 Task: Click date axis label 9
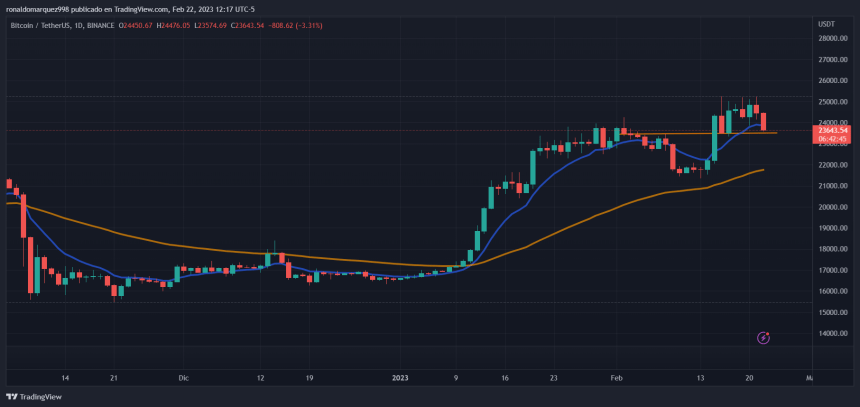pyautogui.click(x=455, y=378)
